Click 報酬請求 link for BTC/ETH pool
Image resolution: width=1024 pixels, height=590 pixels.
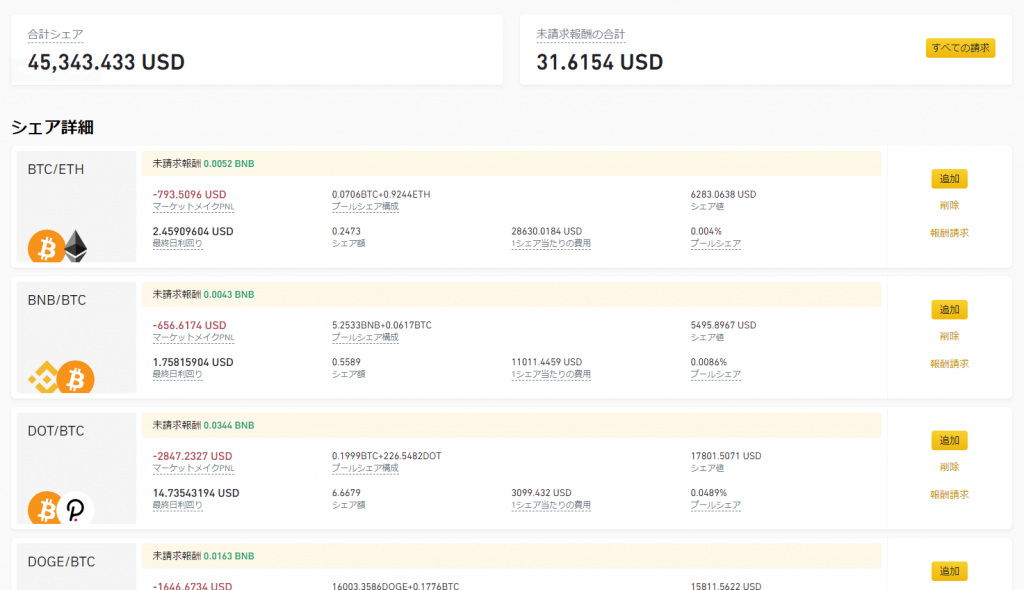949,233
